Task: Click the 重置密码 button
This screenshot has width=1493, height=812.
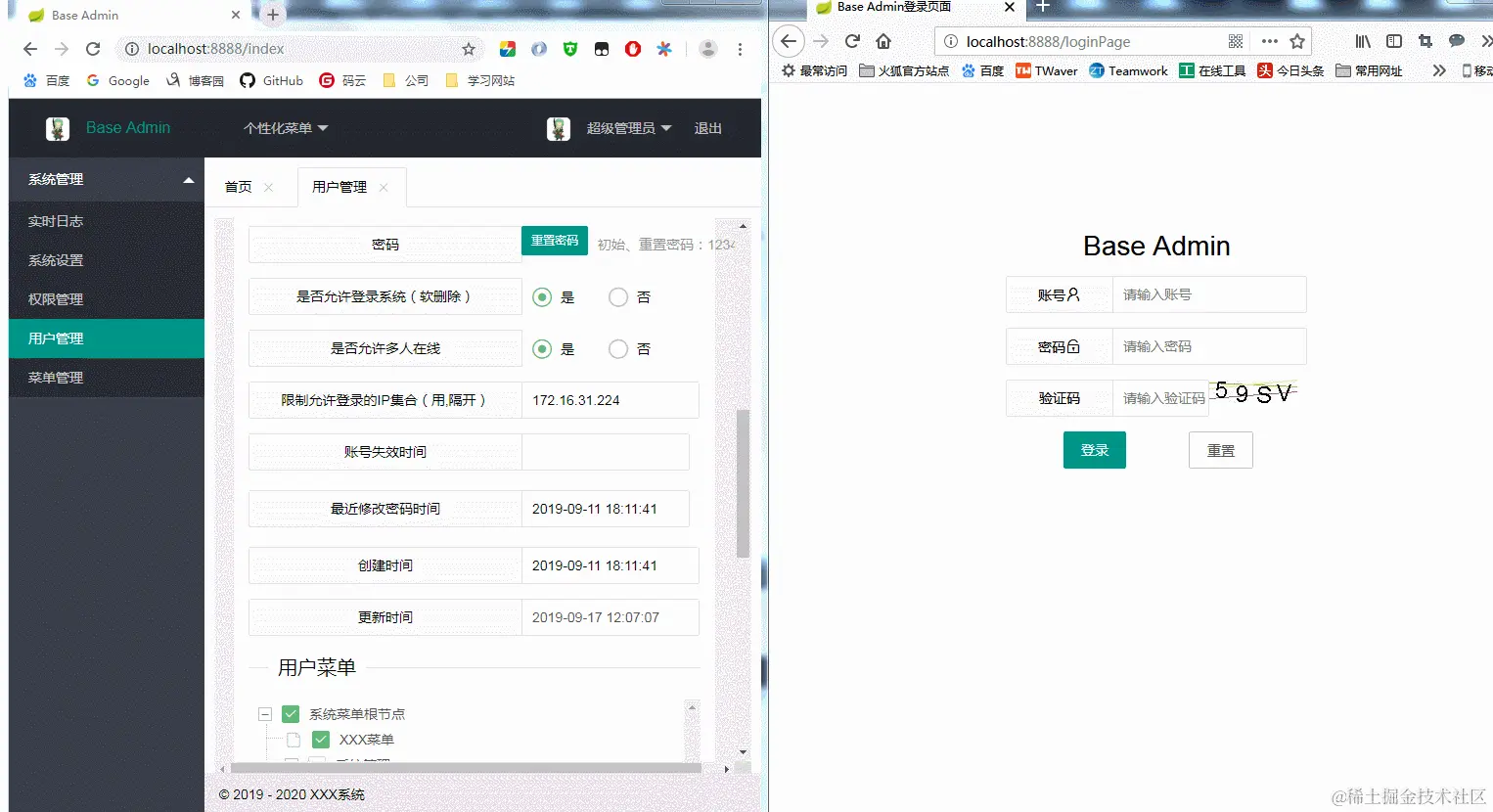Action: [555, 241]
